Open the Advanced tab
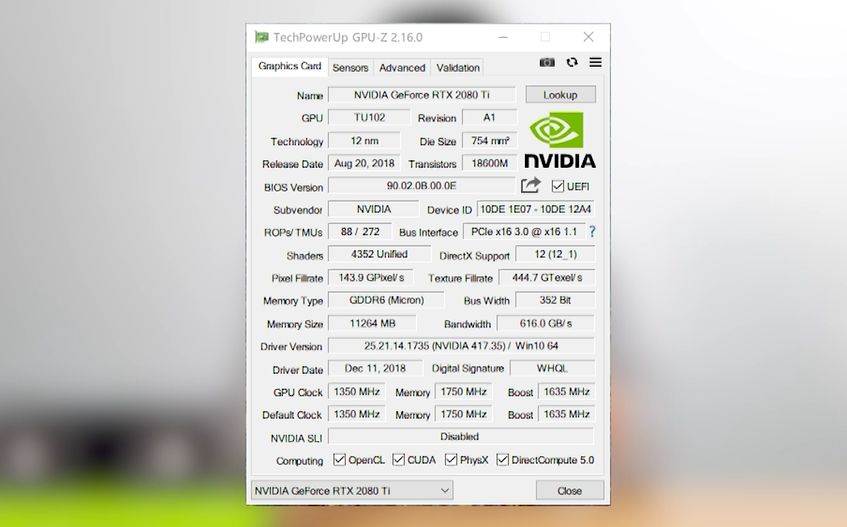The width and height of the screenshot is (847, 527). (x=402, y=68)
